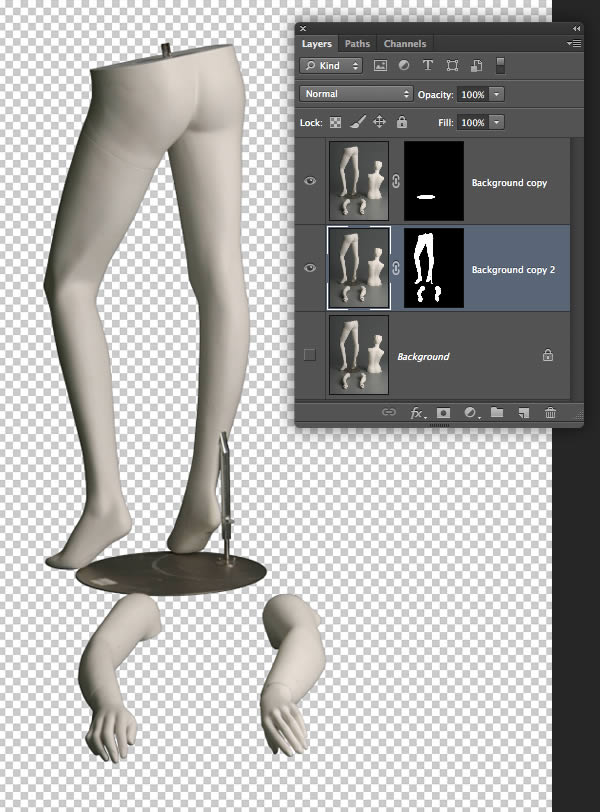Select the Background copy 2 layer mask thumbnail
The image size is (600, 812).
pos(433,268)
